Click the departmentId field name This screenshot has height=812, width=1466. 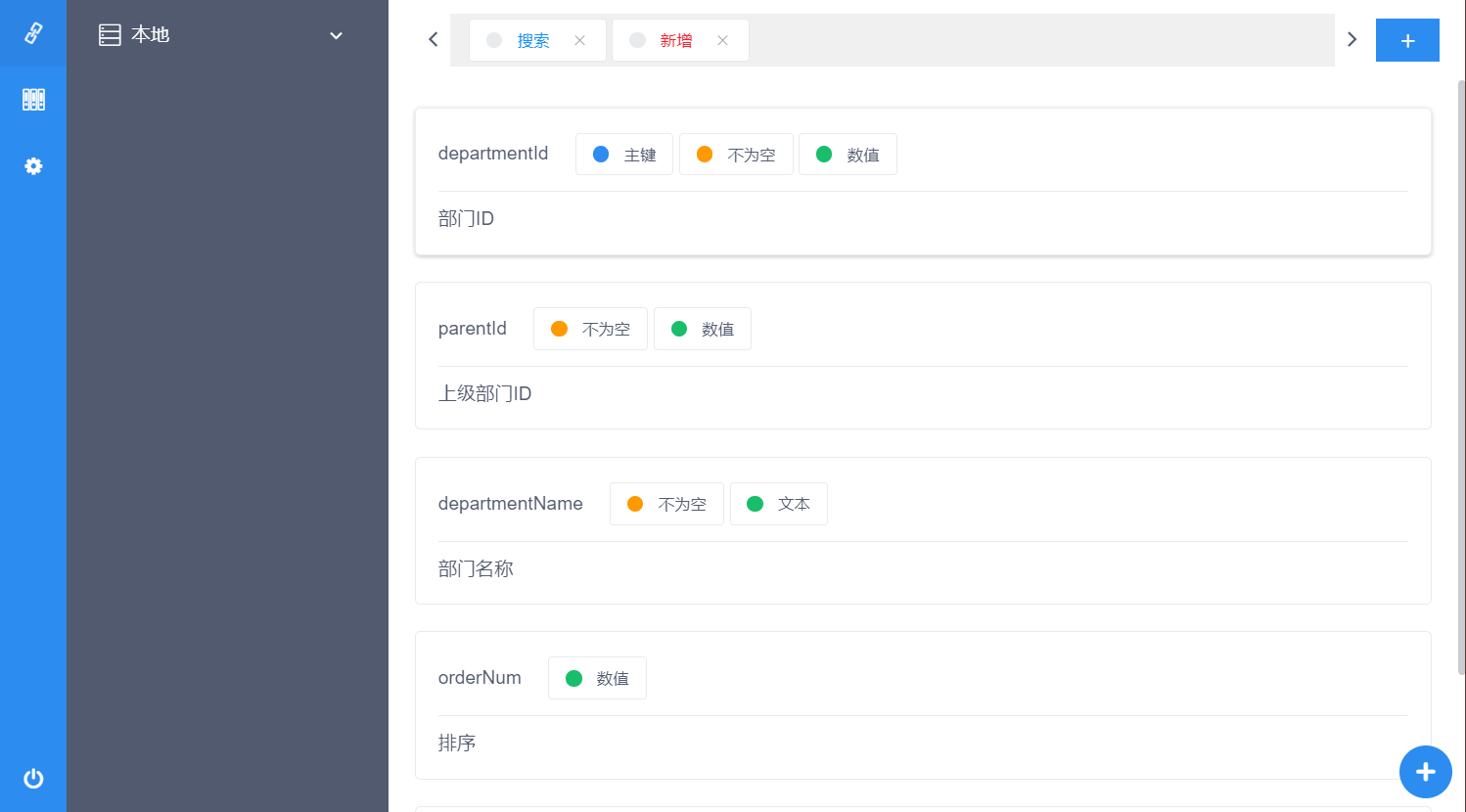[x=493, y=154]
